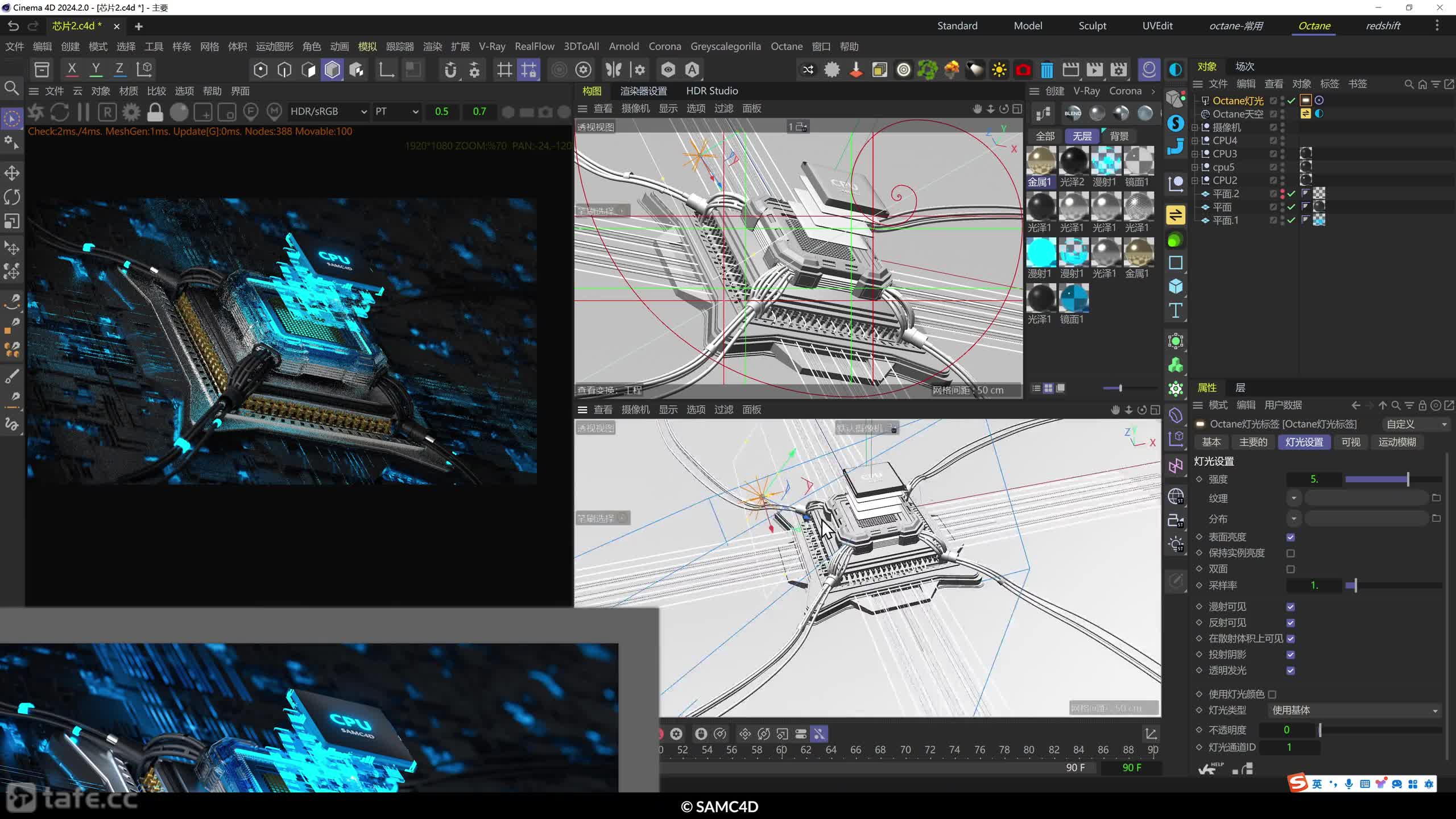Adjust the 采样率 slider
The height and width of the screenshot is (819, 1456).
pyautogui.click(x=1393, y=585)
